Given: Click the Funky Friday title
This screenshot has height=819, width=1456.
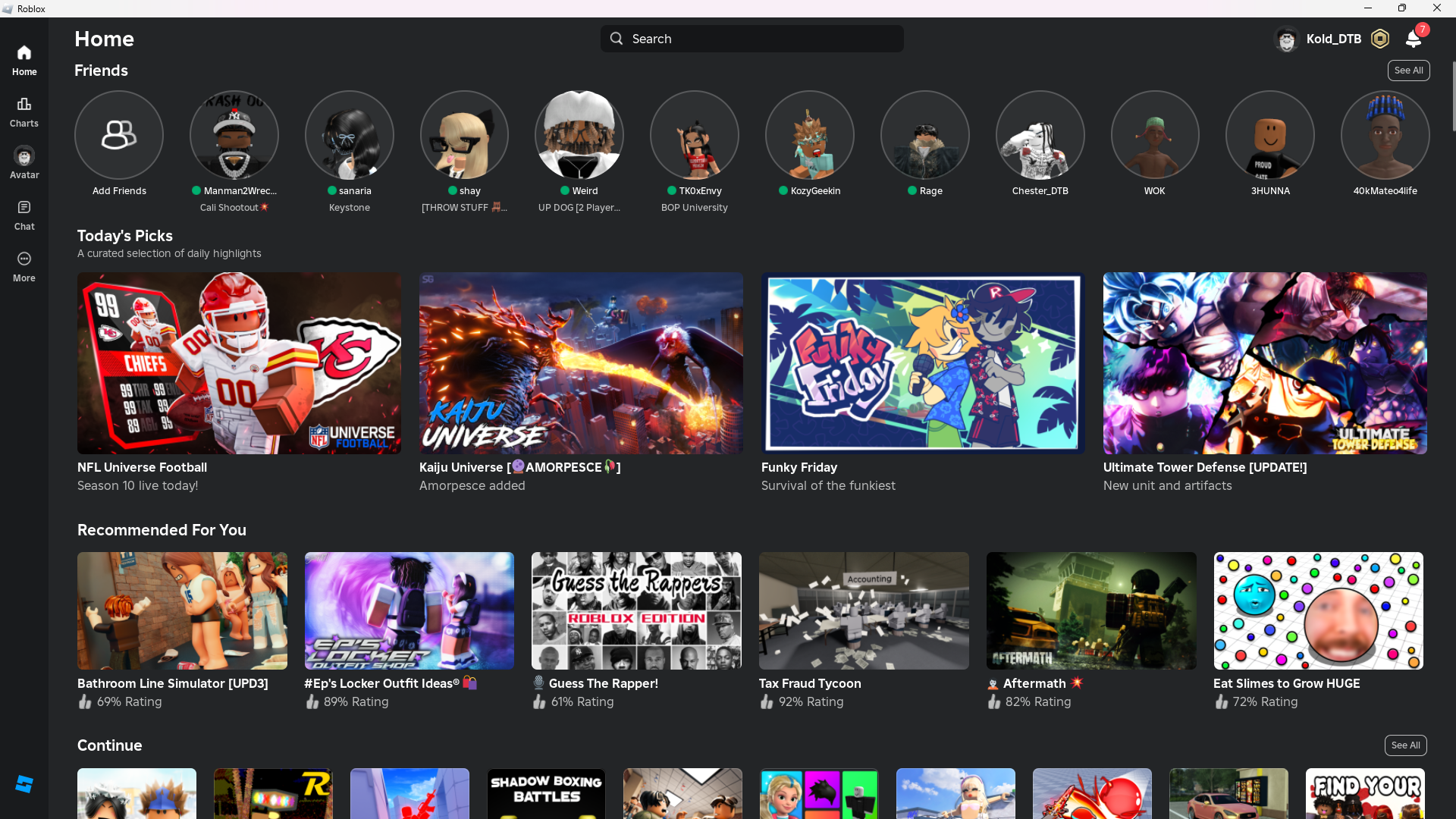Looking at the screenshot, I should [x=799, y=467].
